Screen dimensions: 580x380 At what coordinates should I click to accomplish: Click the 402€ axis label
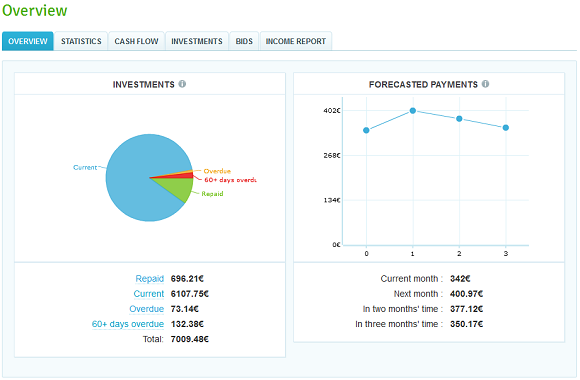point(332,111)
